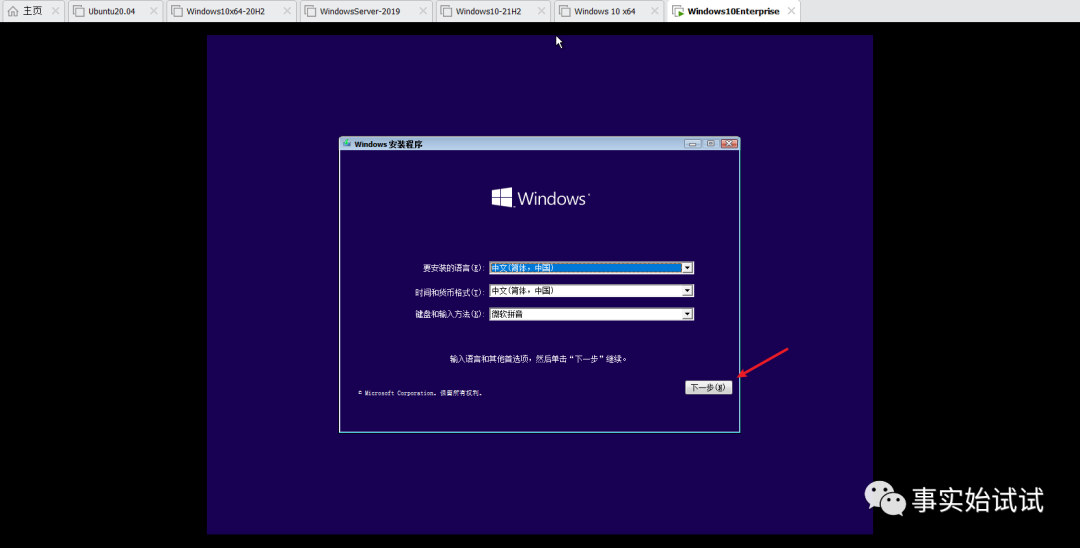Click the VM icon on WindowsServer-2019 tab
This screenshot has width=1080, height=548.
[x=311, y=11]
